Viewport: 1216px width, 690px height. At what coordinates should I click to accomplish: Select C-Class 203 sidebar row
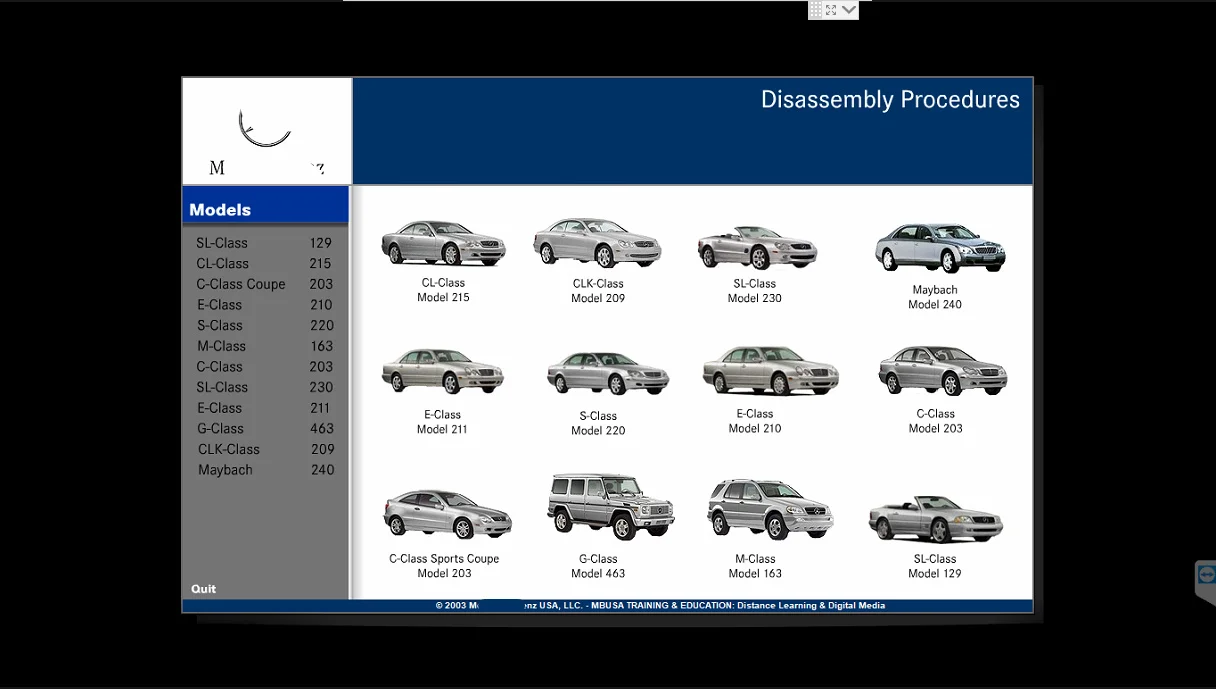coord(264,367)
